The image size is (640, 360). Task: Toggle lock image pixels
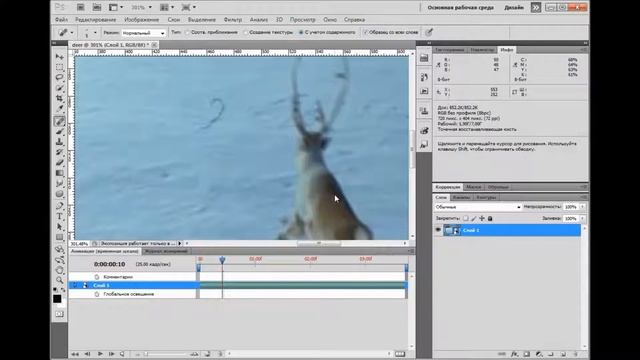[473, 218]
